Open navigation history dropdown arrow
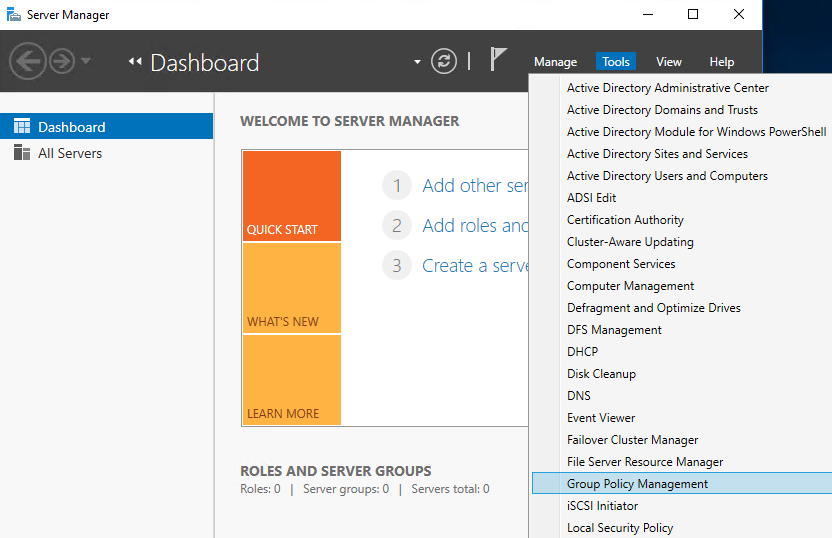 click(x=86, y=61)
